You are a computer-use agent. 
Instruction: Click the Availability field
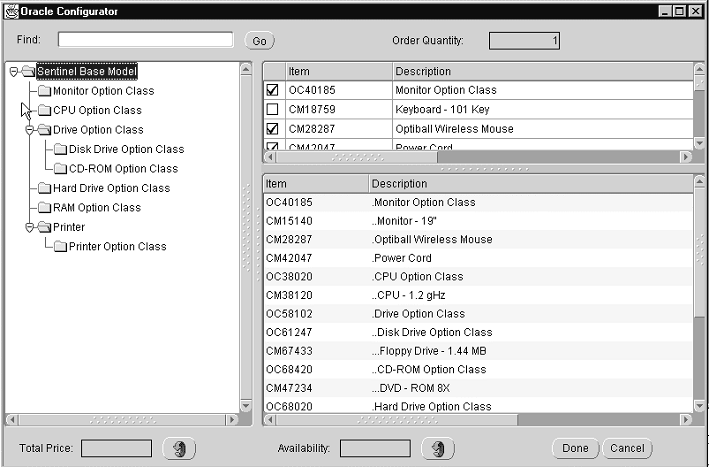point(375,449)
